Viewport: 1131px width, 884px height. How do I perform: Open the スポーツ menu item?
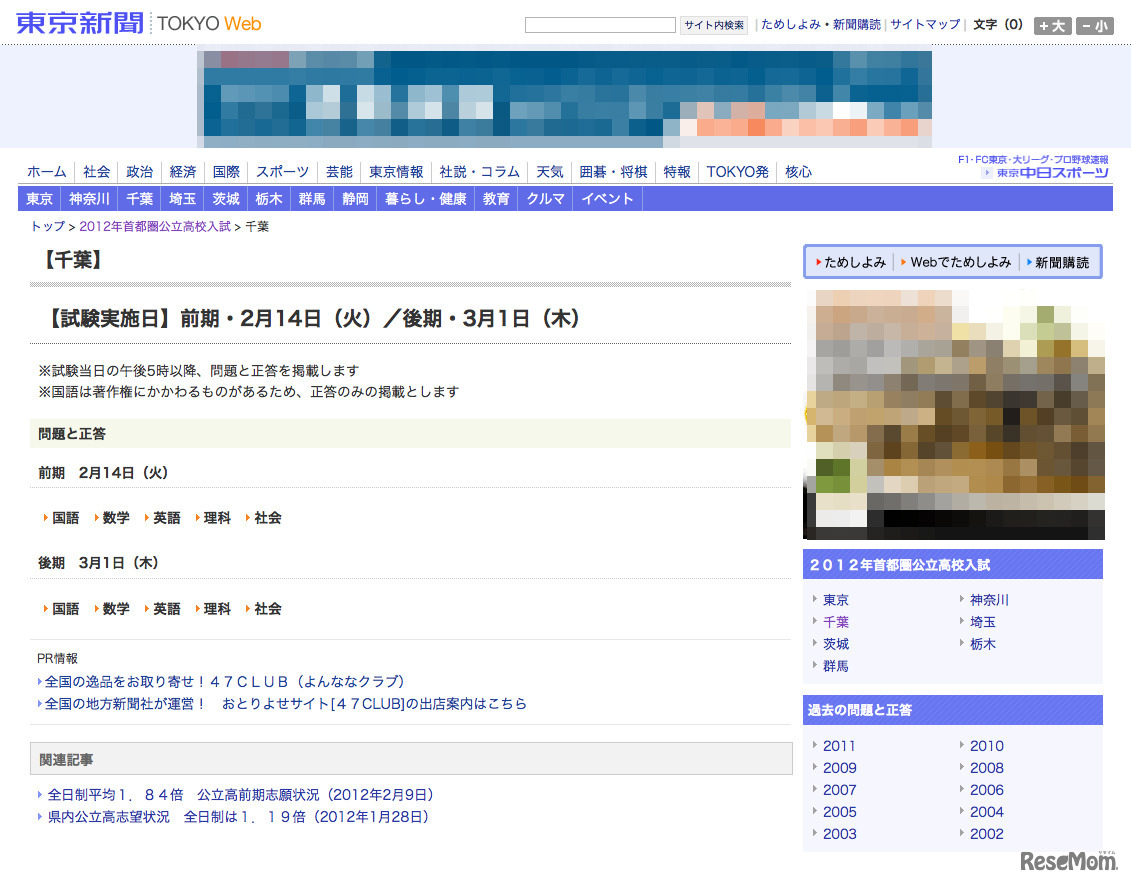pyautogui.click(x=282, y=172)
